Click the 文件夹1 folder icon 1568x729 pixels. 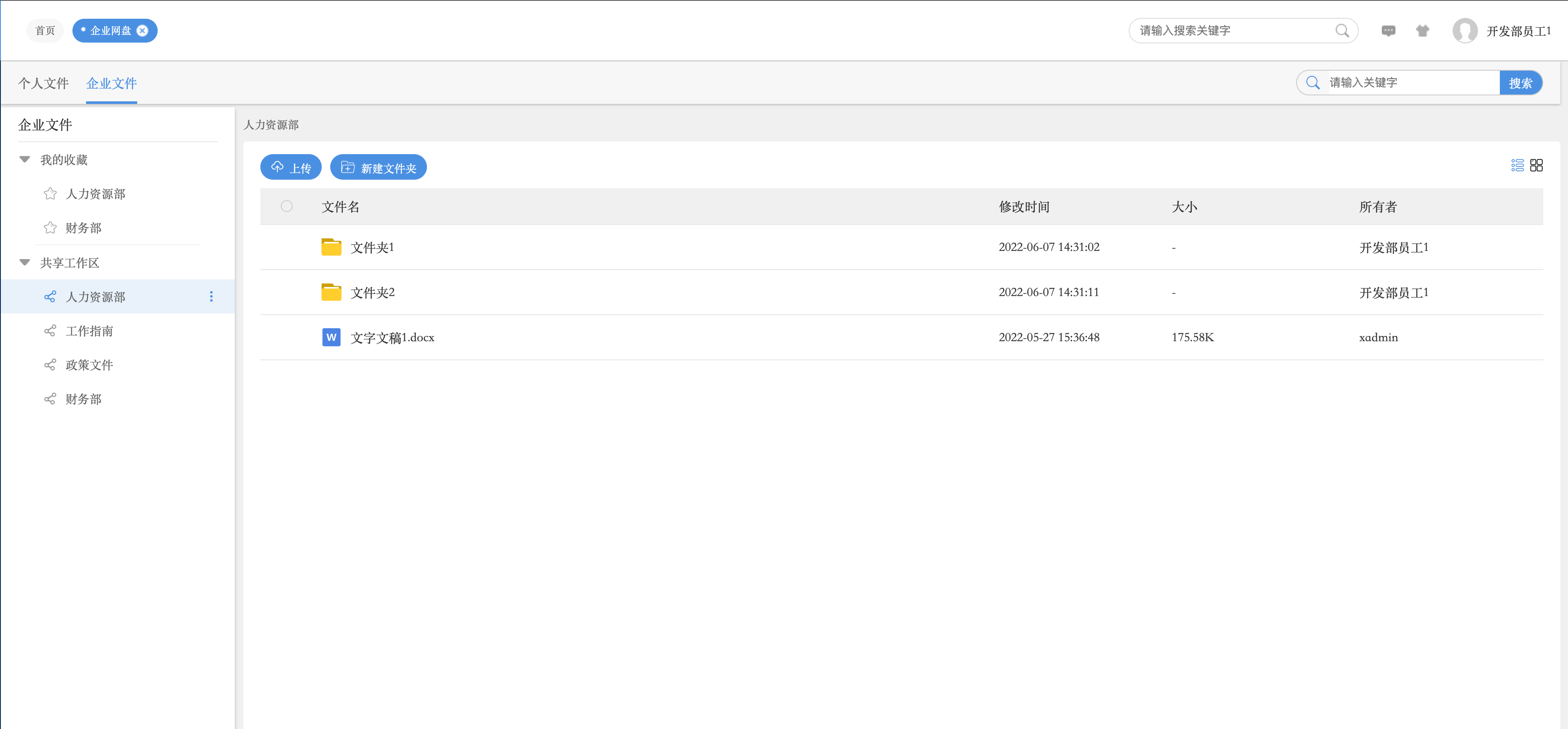coord(331,247)
